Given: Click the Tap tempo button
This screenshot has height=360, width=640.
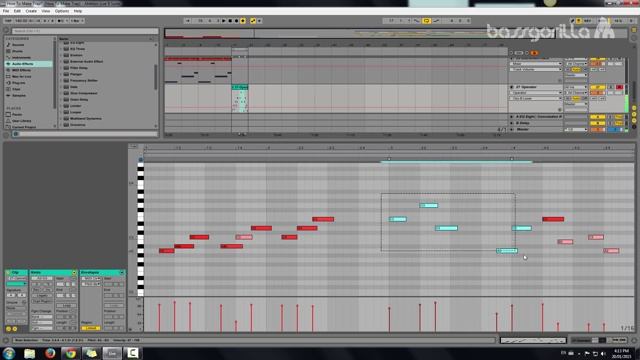Looking at the screenshot, I should 8,21.
